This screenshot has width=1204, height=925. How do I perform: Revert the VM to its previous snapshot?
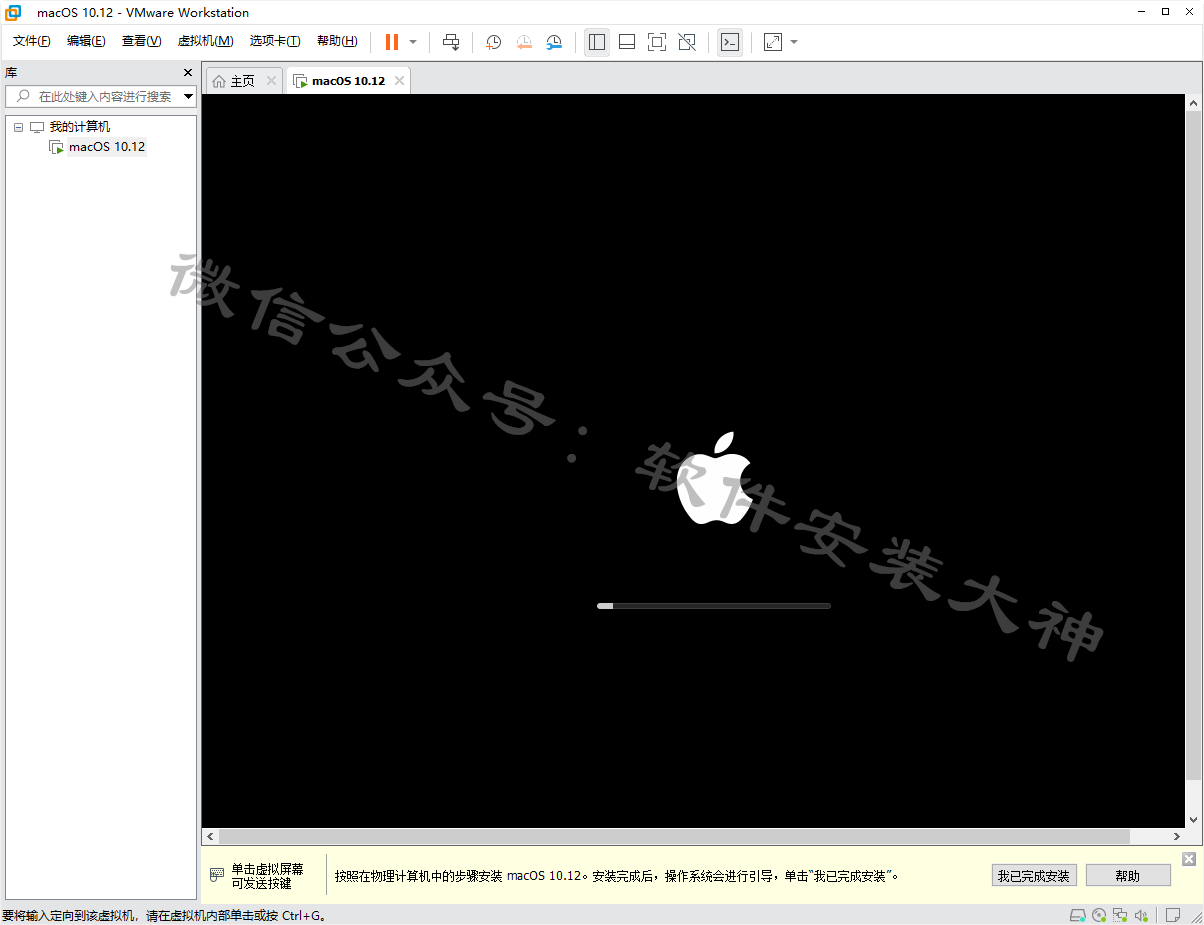tap(524, 42)
